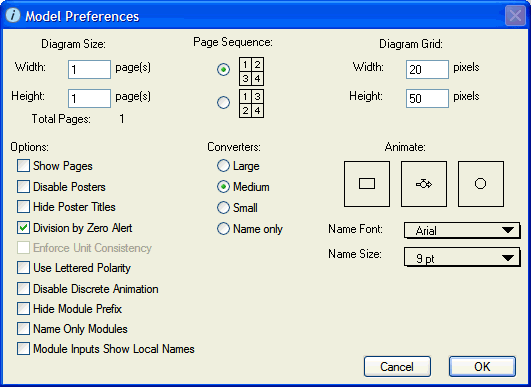Select Small converters option
This screenshot has width=531, height=387.
tap(224, 208)
